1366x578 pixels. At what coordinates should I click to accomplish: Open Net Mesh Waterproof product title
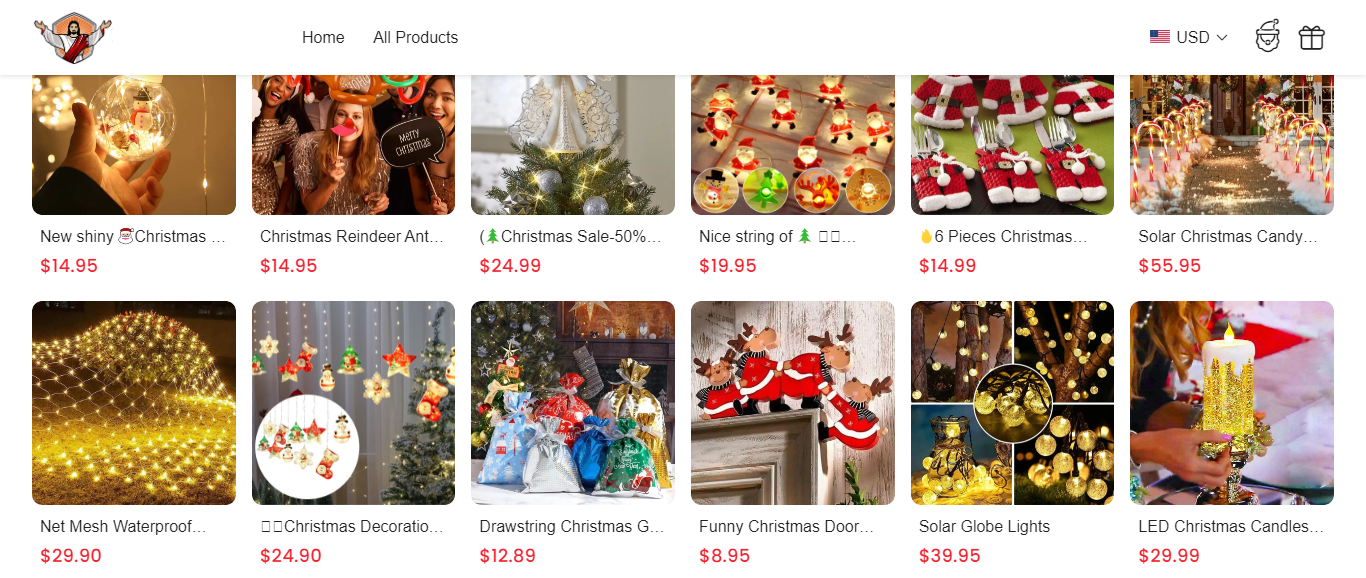coord(123,526)
